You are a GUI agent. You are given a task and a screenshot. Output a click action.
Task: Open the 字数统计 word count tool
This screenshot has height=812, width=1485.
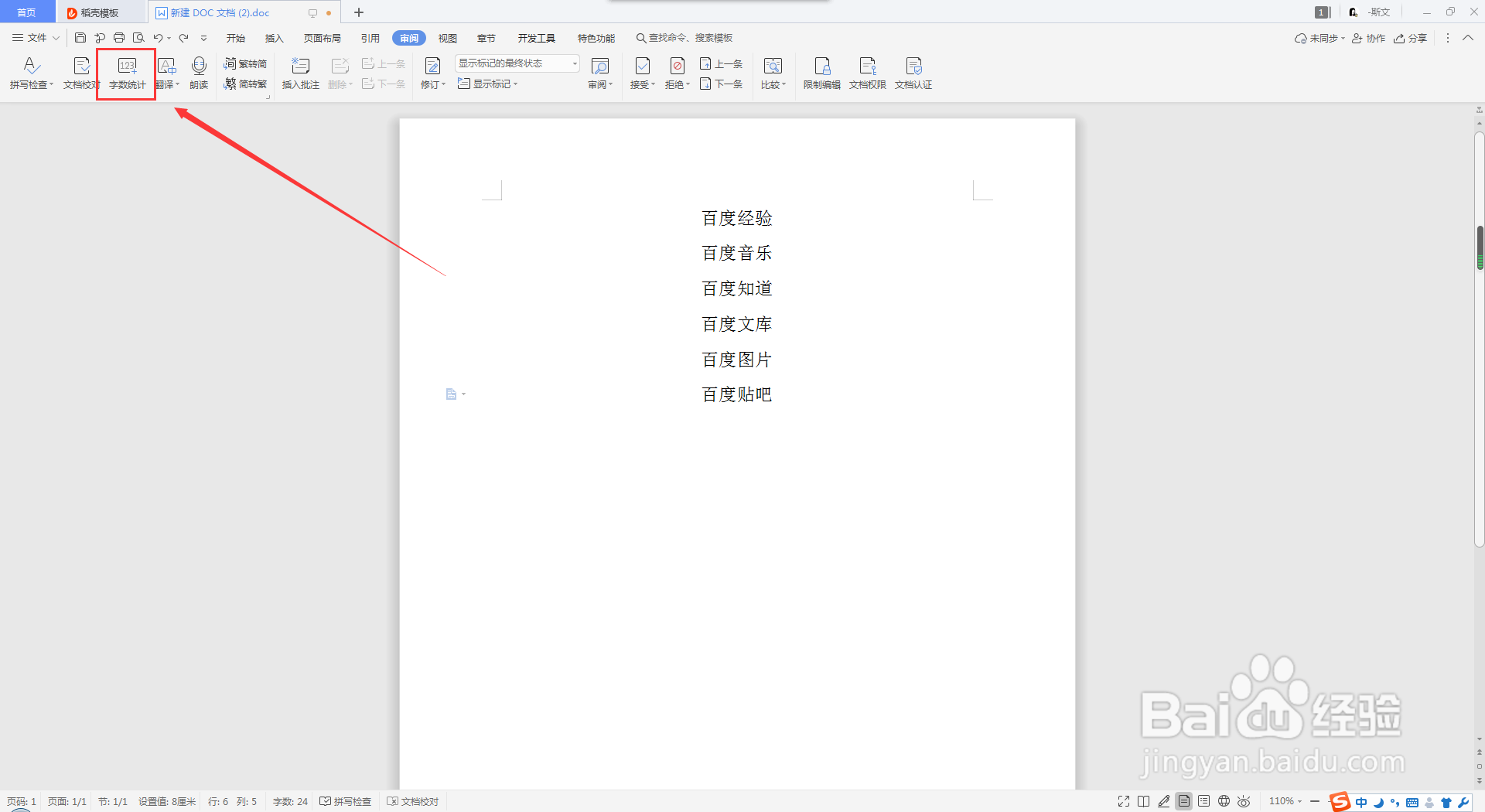[x=127, y=73]
